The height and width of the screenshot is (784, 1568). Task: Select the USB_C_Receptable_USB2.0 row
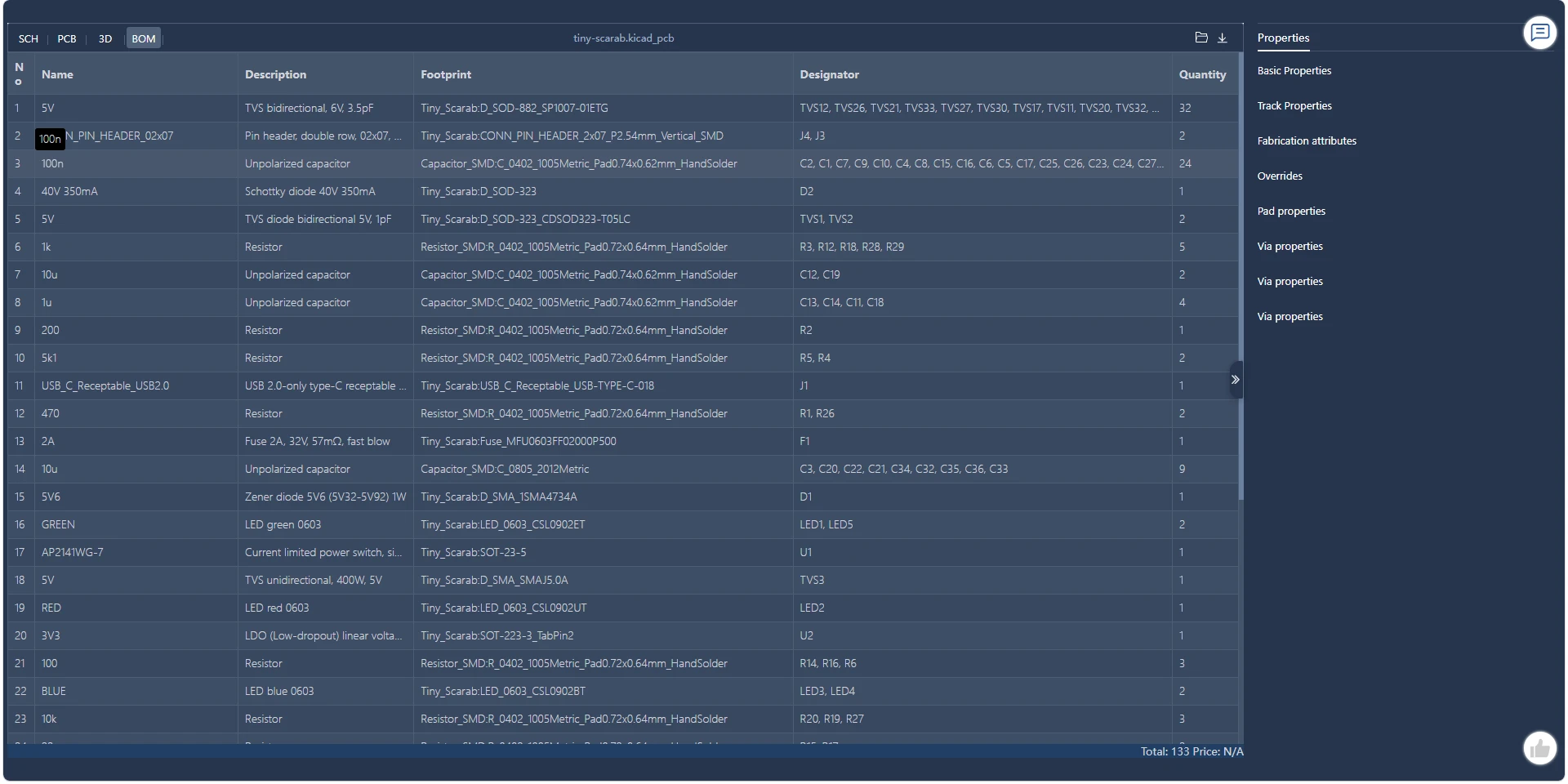click(x=105, y=385)
